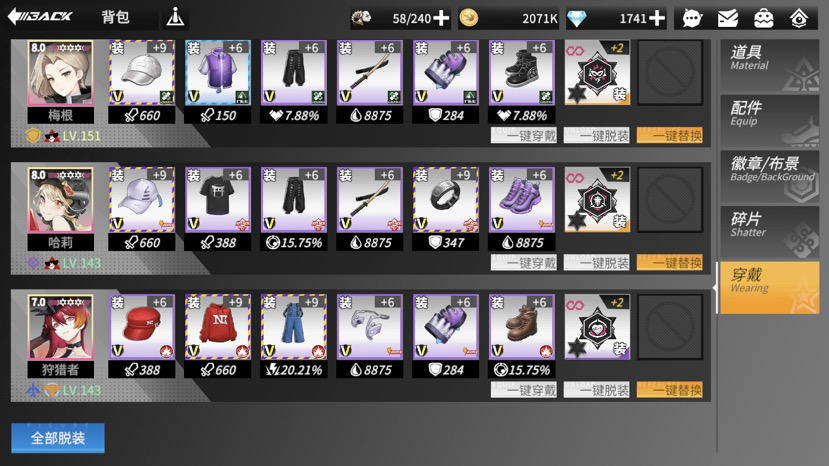Click 一键穿戴 in 梅根's row
The image size is (829, 466).
(x=524, y=135)
